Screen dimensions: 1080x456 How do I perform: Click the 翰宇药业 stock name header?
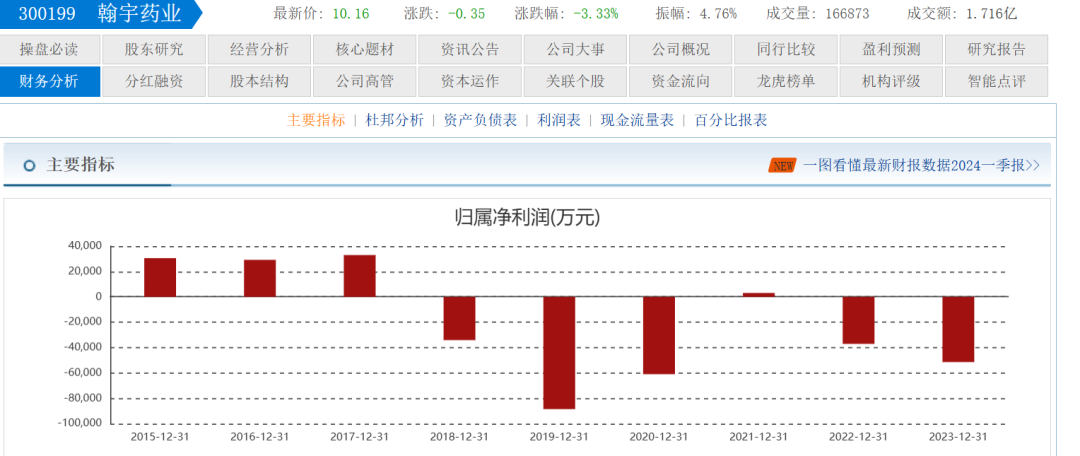pyautogui.click(x=139, y=14)
